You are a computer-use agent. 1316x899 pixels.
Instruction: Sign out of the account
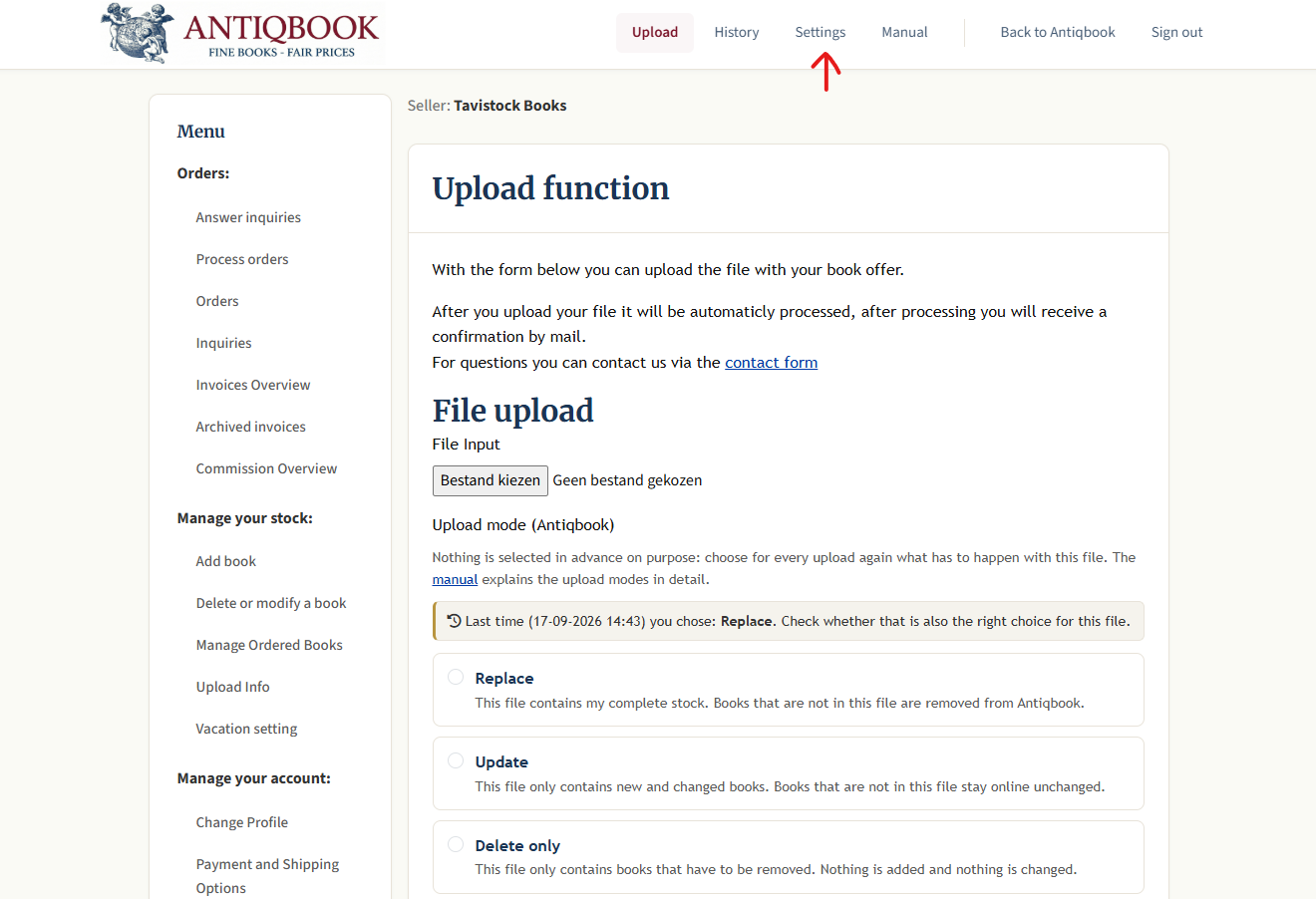1176,32
